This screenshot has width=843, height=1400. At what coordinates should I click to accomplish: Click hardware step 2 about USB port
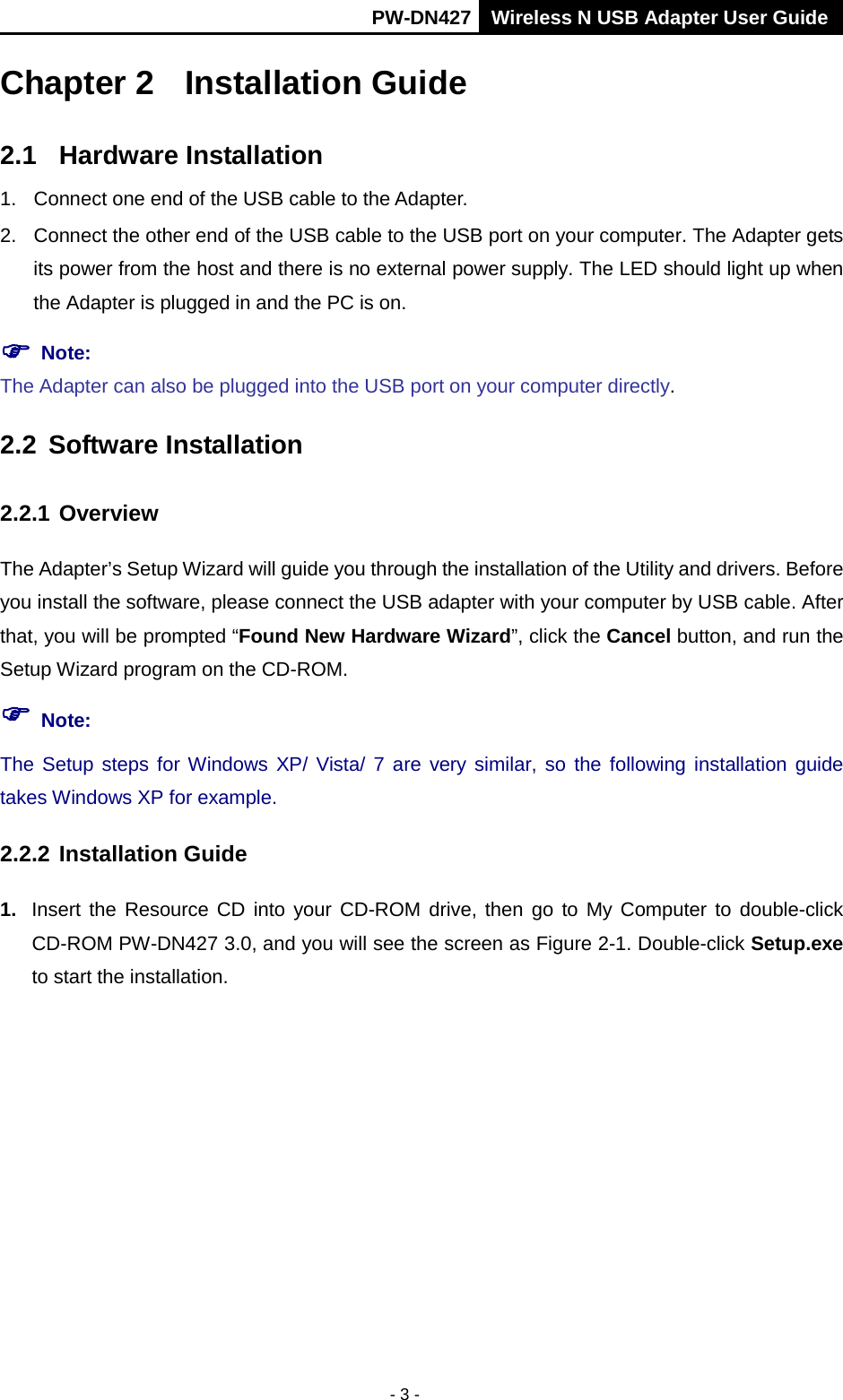421,269
